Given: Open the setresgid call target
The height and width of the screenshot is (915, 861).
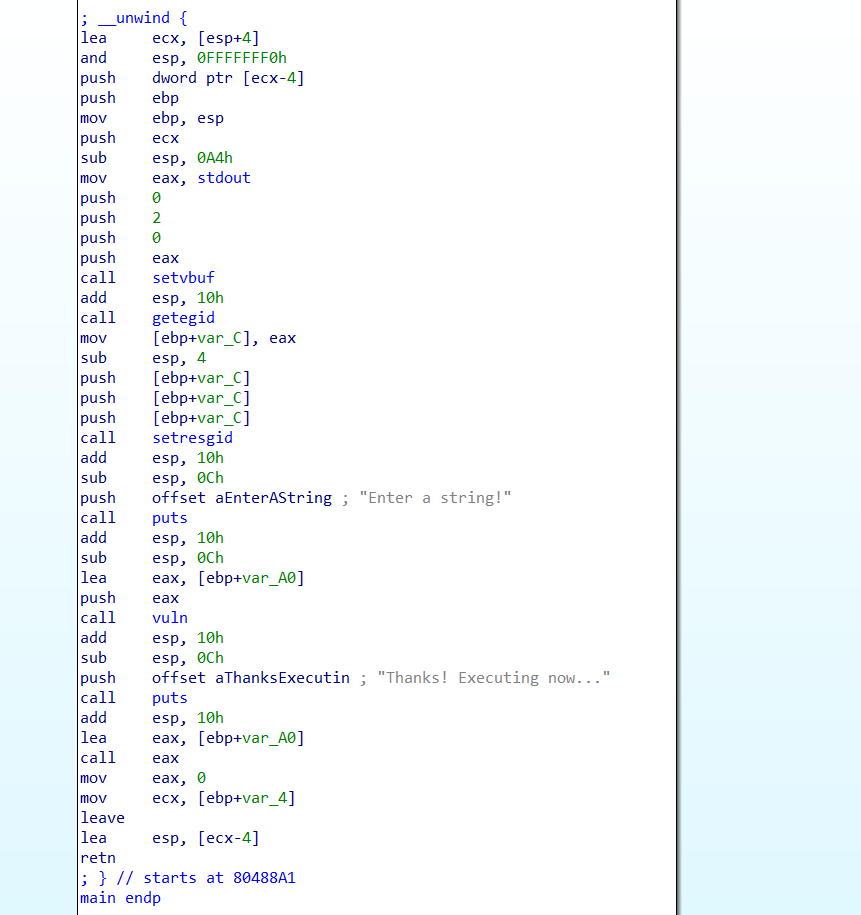Looking at the screenshot, I should click(x=192, y=438).
